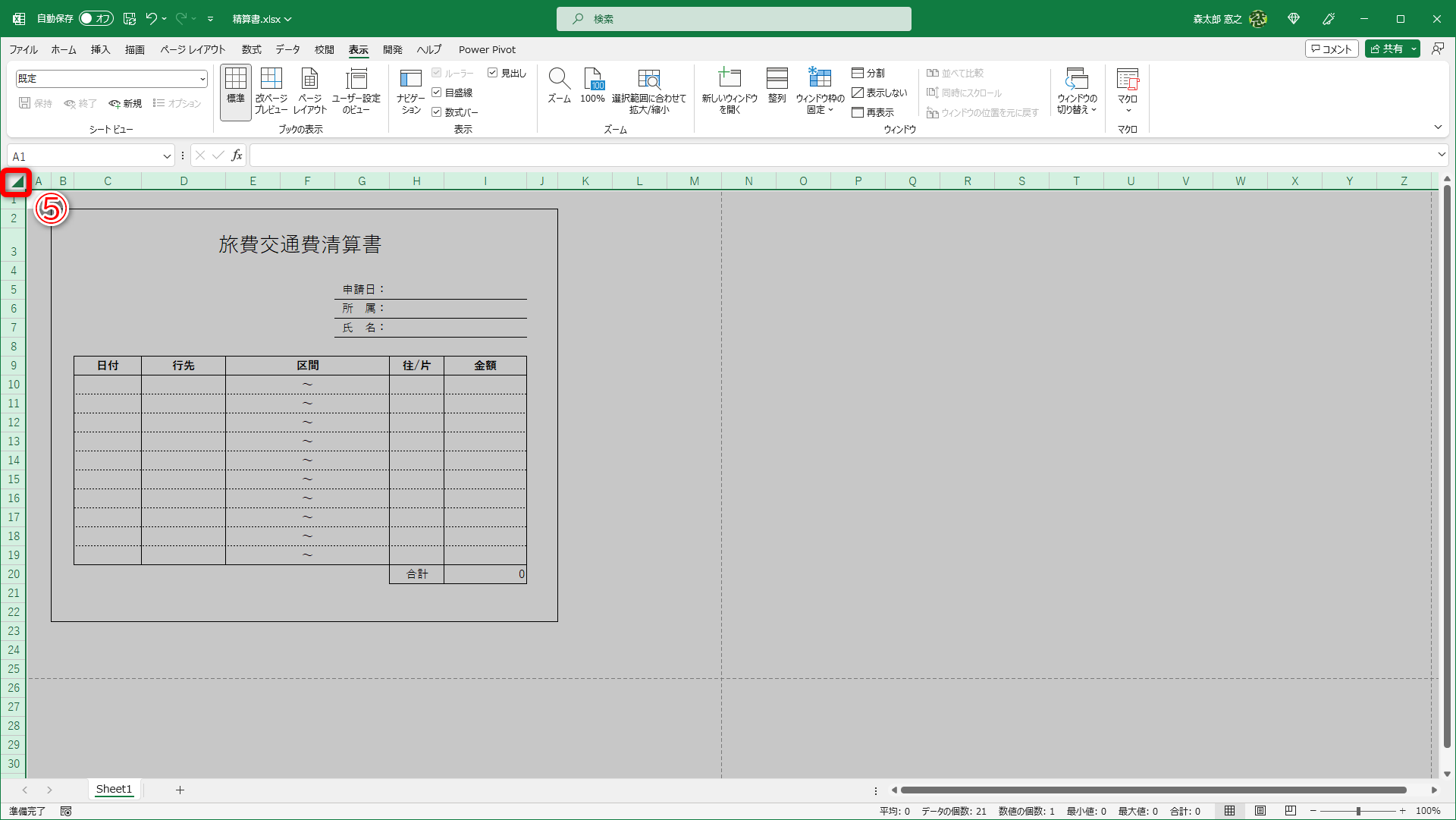Screen dimensions: 1456x820
Task: Open the ページ レイアウト ribbon tab
Action: click(193, 49)
